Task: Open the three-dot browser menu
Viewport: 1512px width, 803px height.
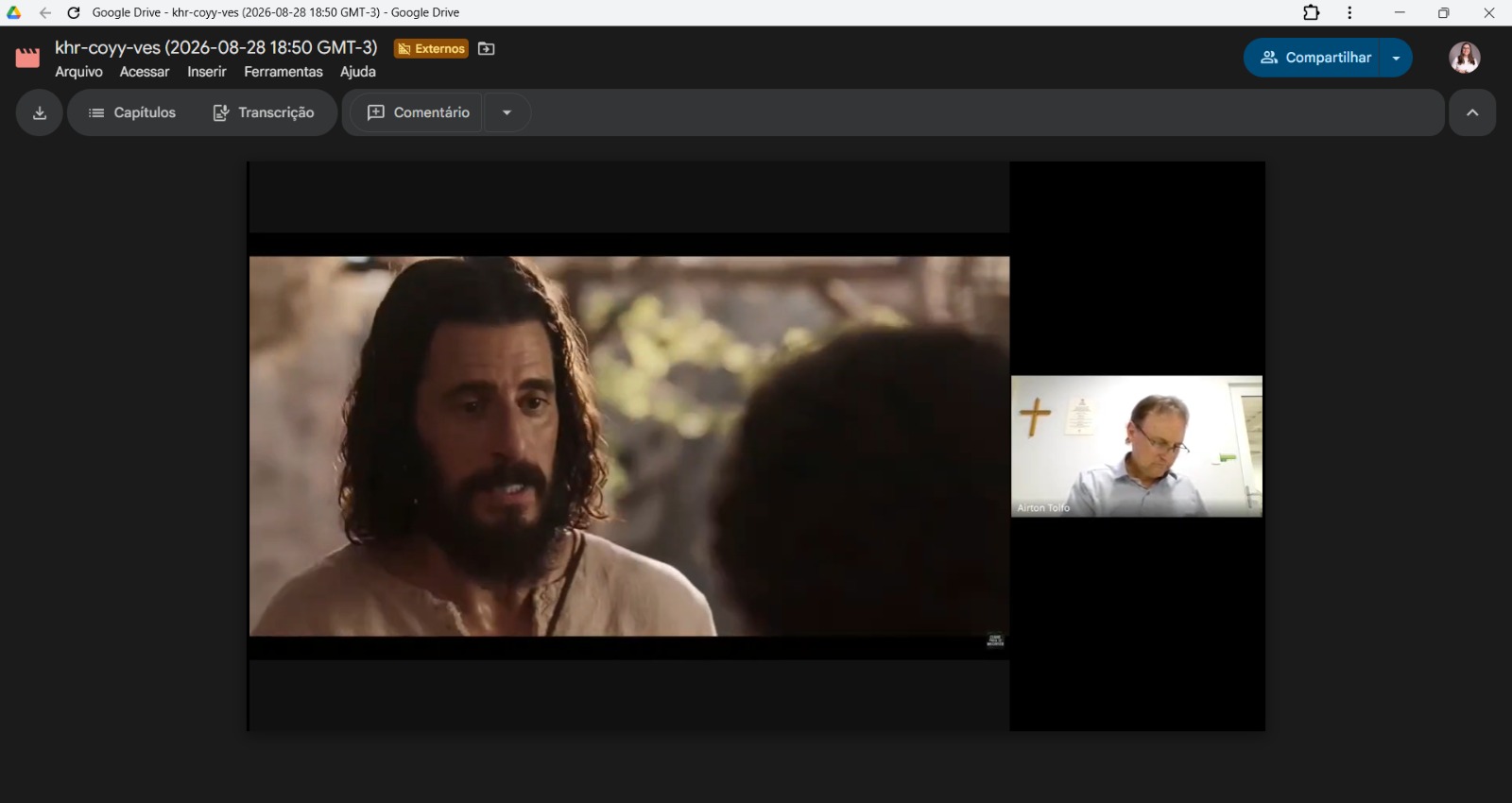Action: [1349, 12]
